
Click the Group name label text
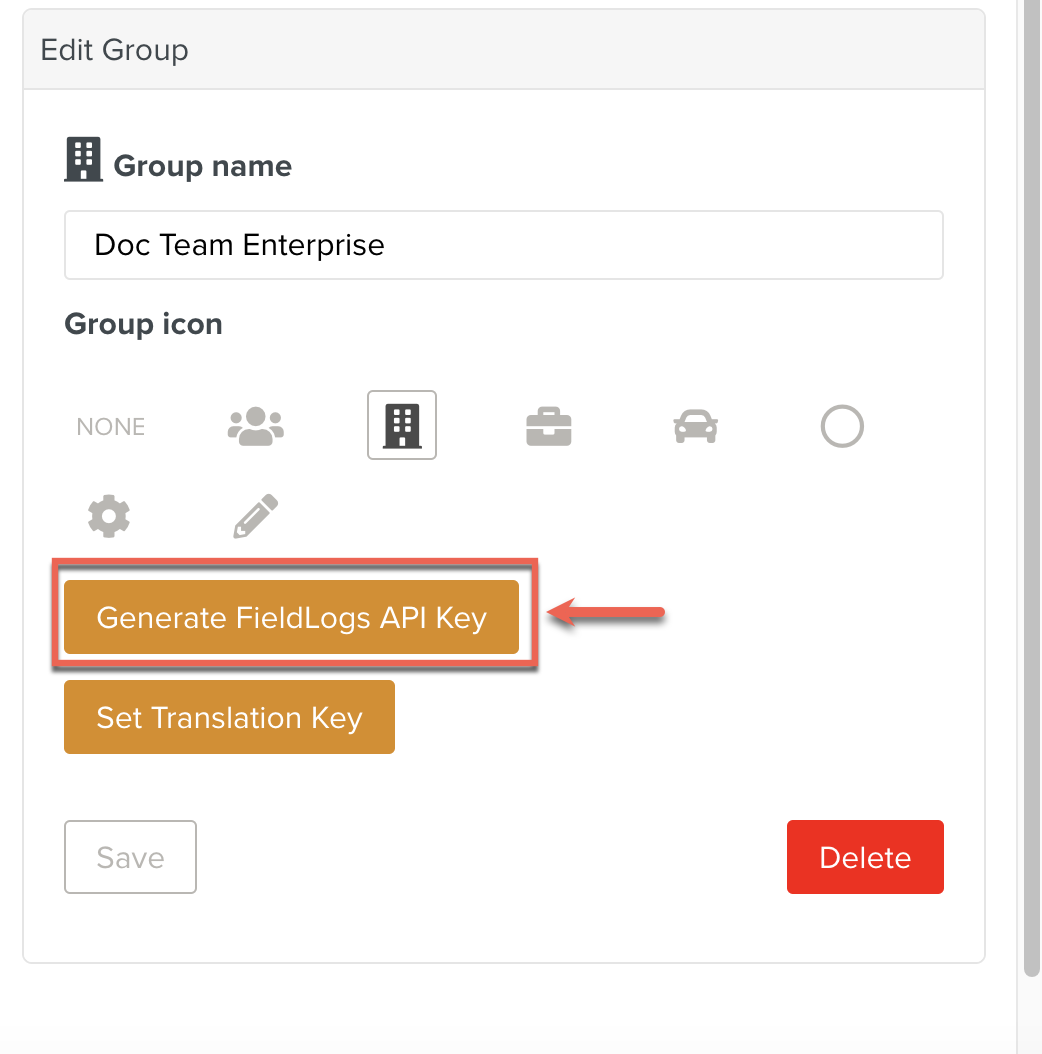[x=202, y=166]
